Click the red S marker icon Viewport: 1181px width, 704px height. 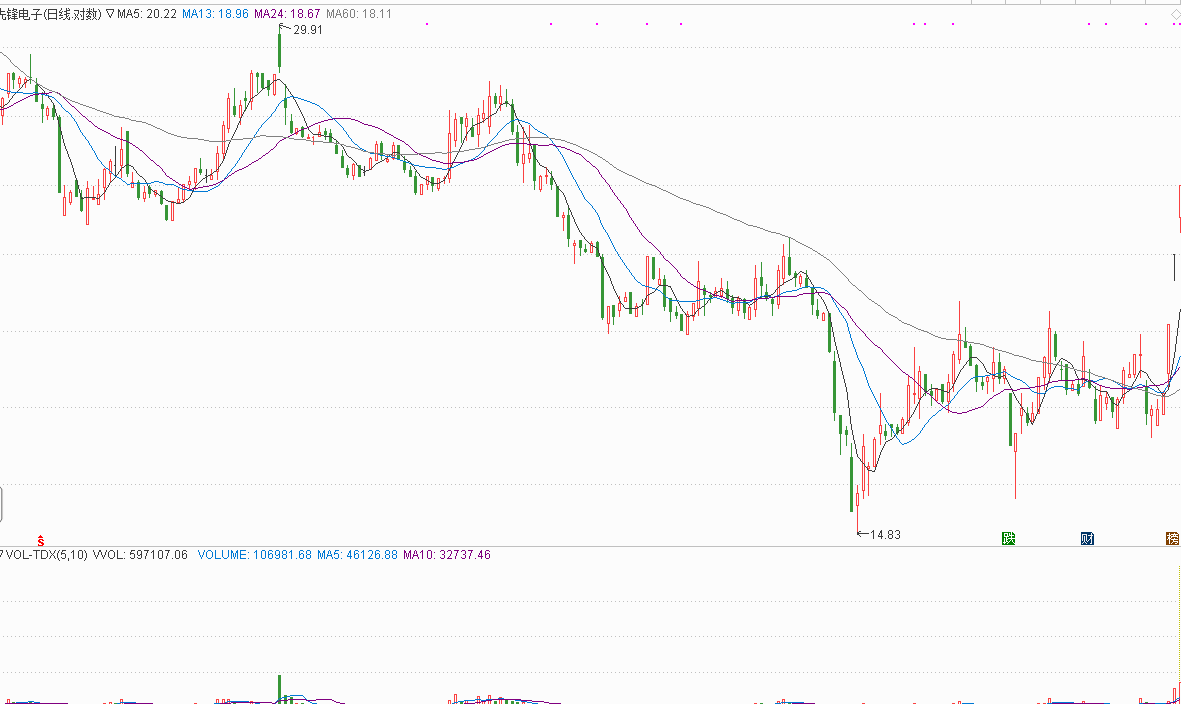pyautogui.click(x=41, y=540)
